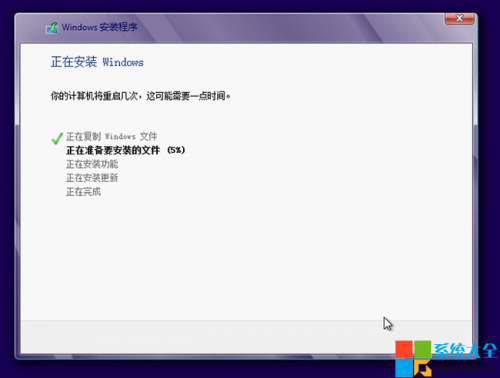Image resolution: width=500 pixels, height=378 pixels.
Task: Click the yellow square of the watermark logo
Action: pos(423,369)
